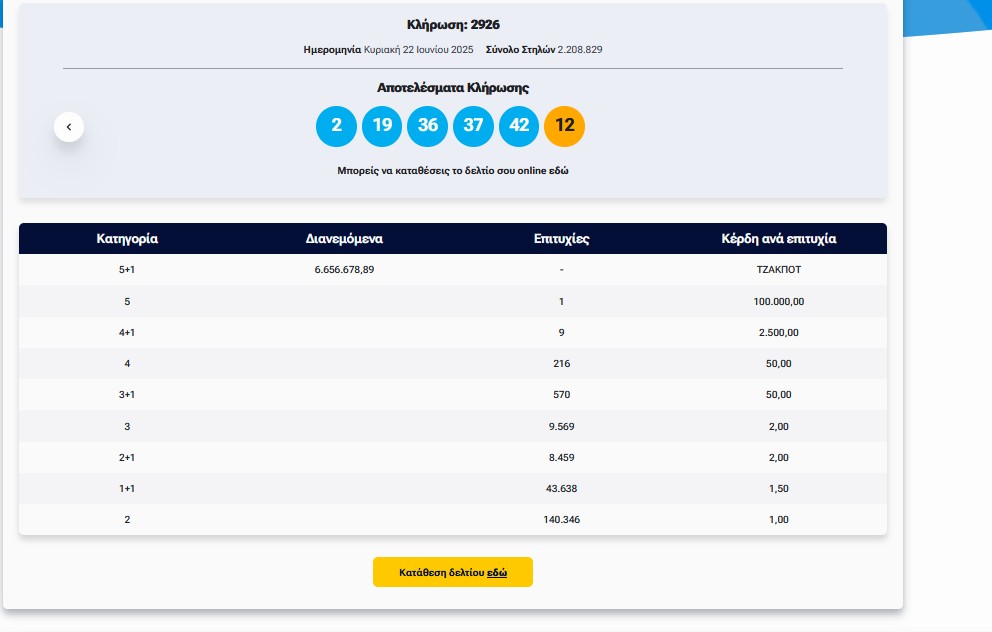Click the Κλήρωση: 2926 heading

tap(453, 25)
